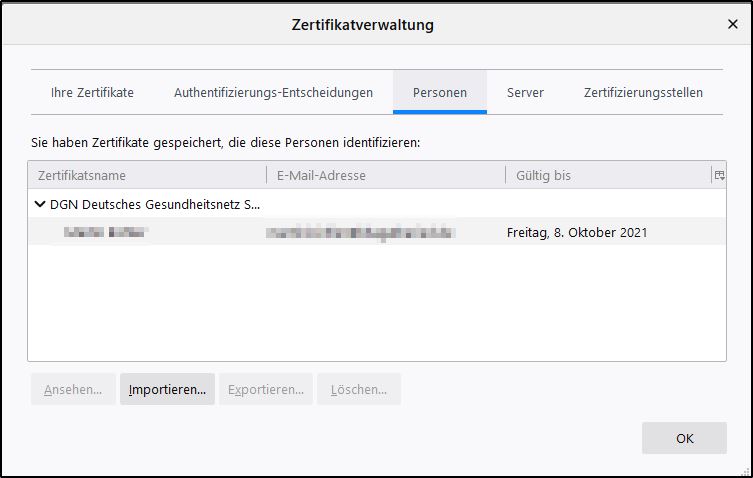Click the date Freitag, 8. Oktober 2021
Screen dimensions: 753x478
[x=577, y=233]
